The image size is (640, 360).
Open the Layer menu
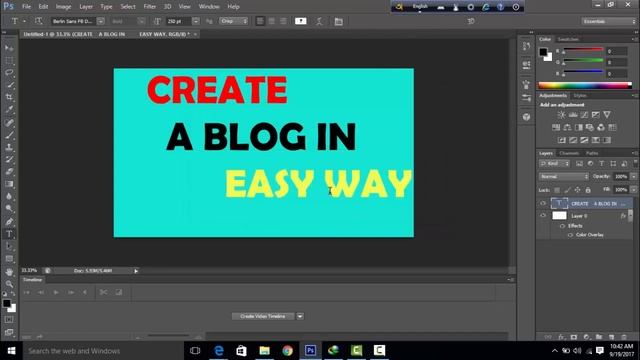[x=86, y=7]
